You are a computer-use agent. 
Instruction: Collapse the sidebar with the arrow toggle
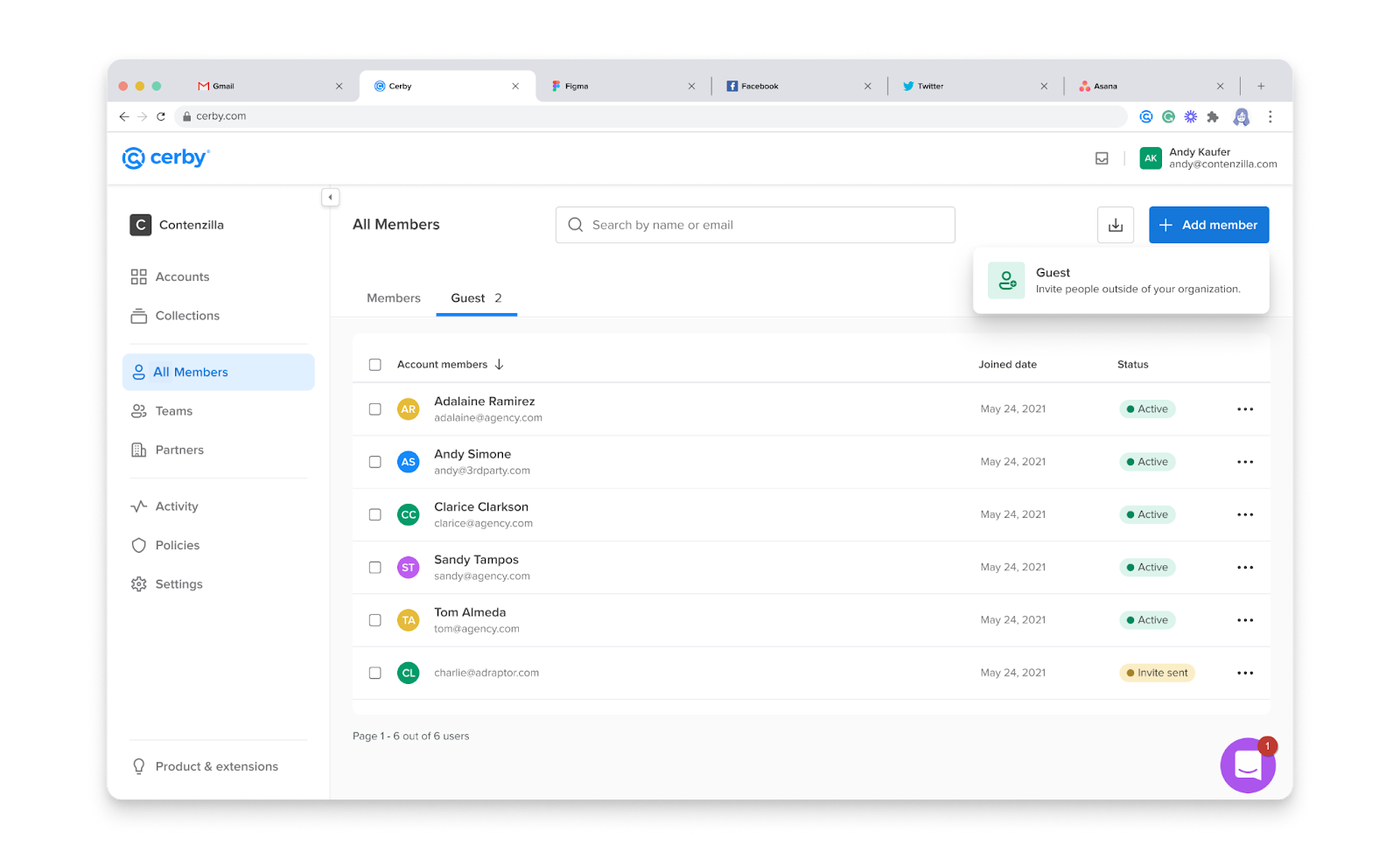coord(330,198)
